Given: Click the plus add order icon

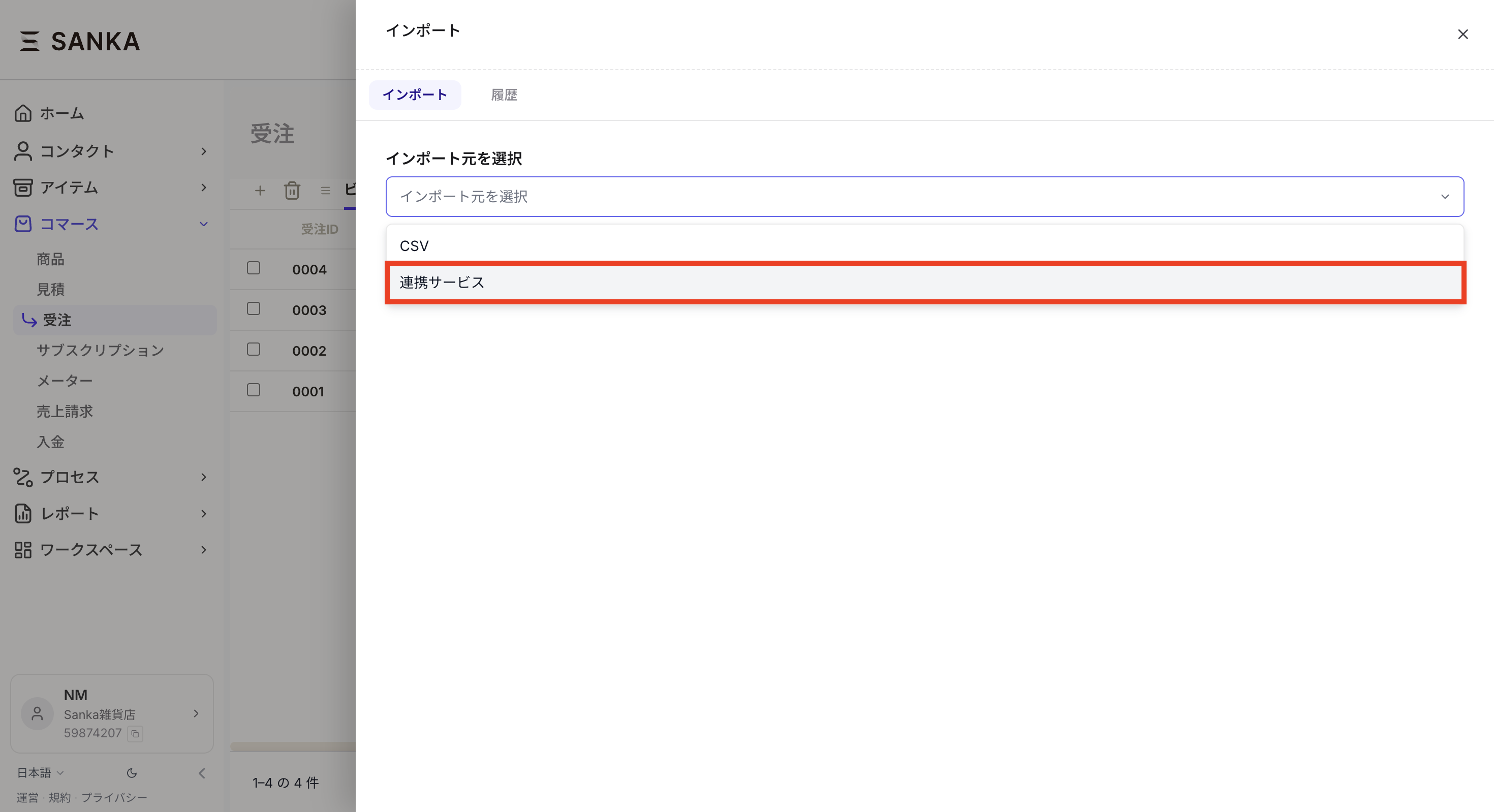Looking at the screenshot, I should (x=260, y=190).
